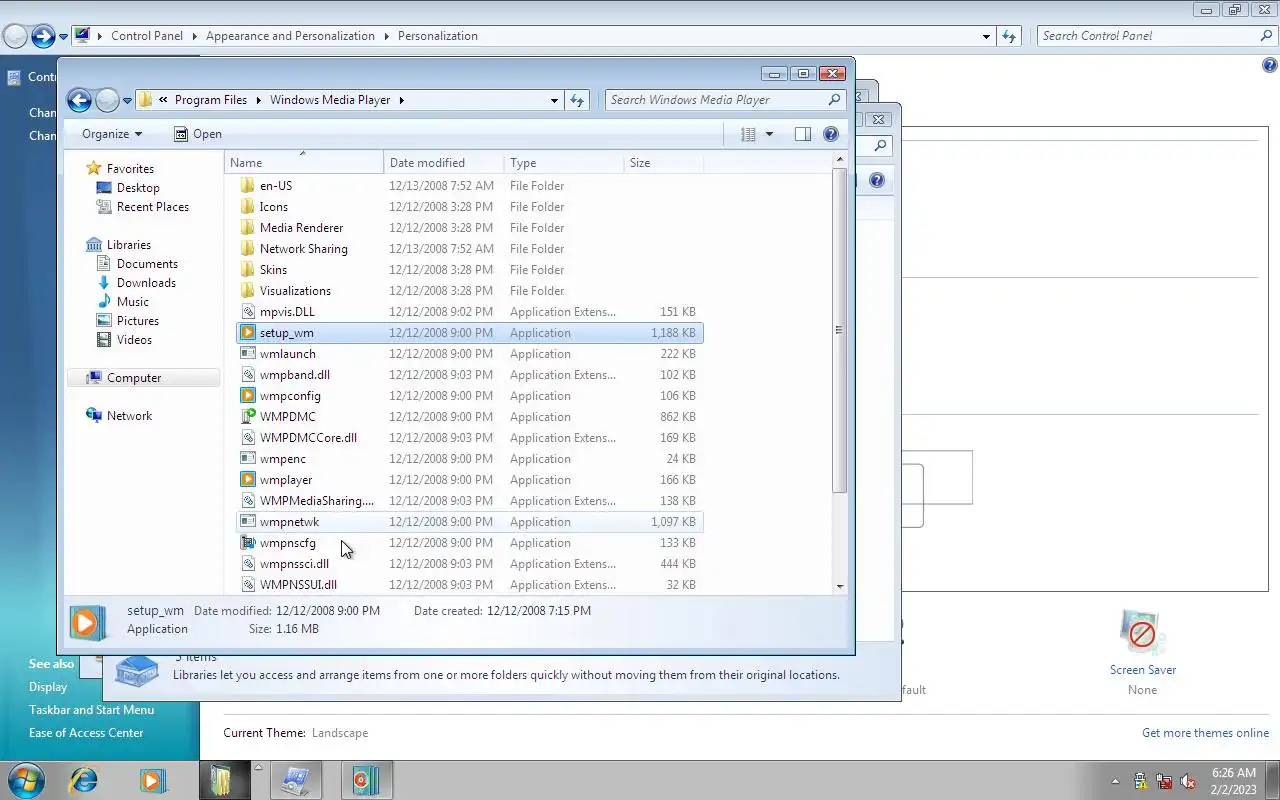Image resolution: width=1280 pixels, height=800 pixels.
Task: Refresh the Windows Media Player folder view
Action: [x=576, y=100]
